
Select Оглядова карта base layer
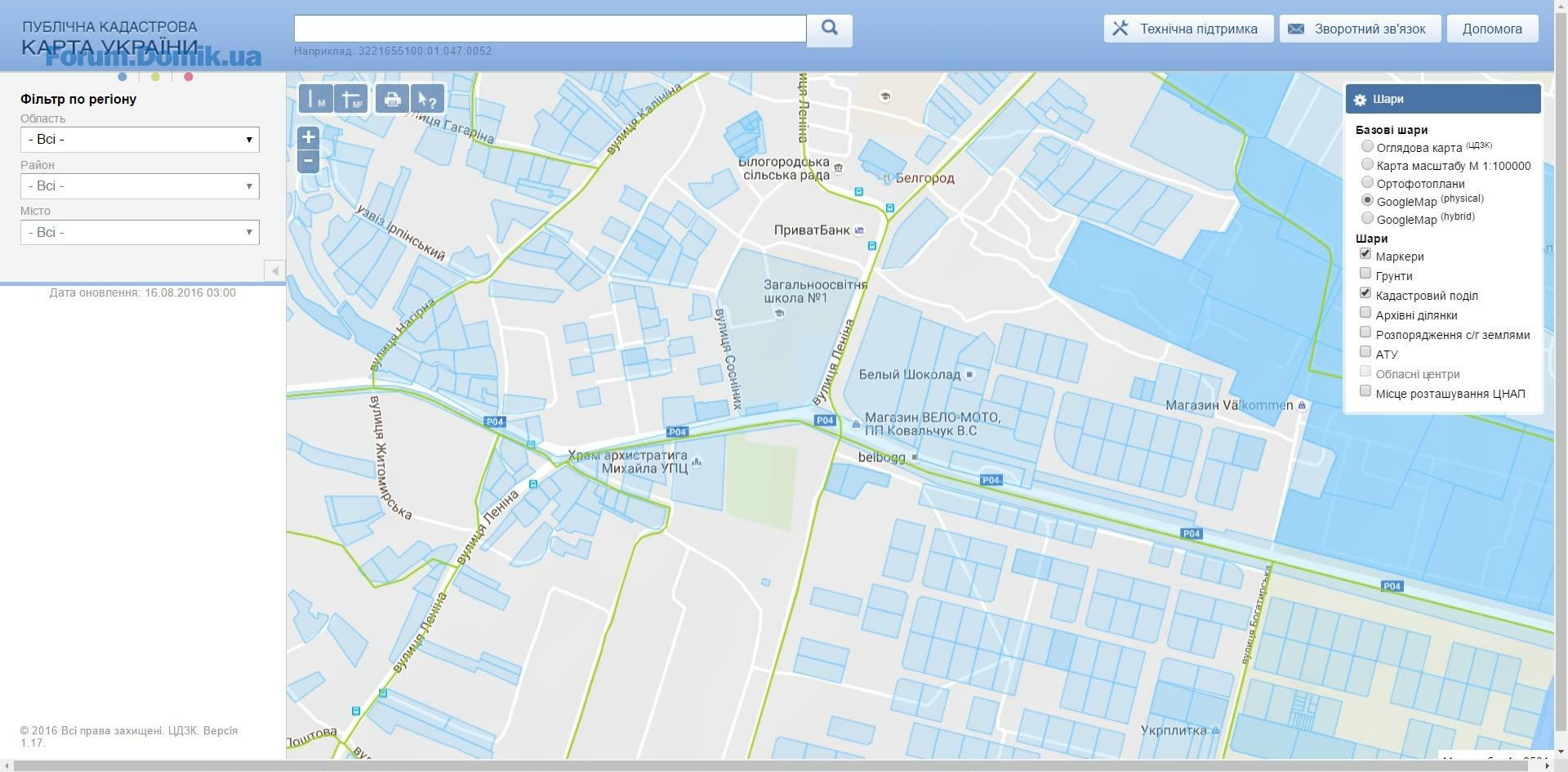1367,146
